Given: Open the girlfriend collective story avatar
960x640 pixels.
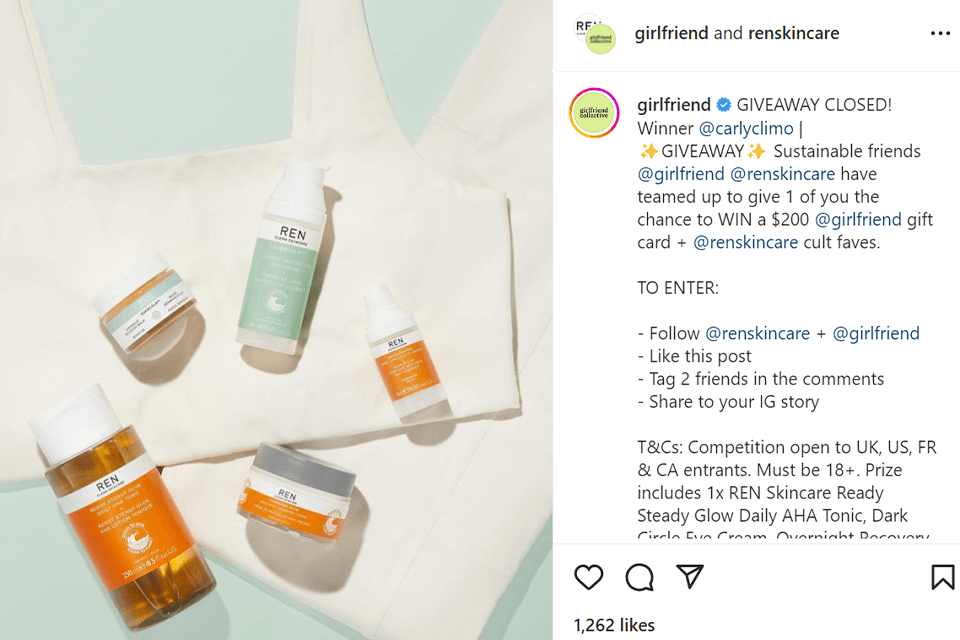Looking at the screenshot, I should [594, 113].
